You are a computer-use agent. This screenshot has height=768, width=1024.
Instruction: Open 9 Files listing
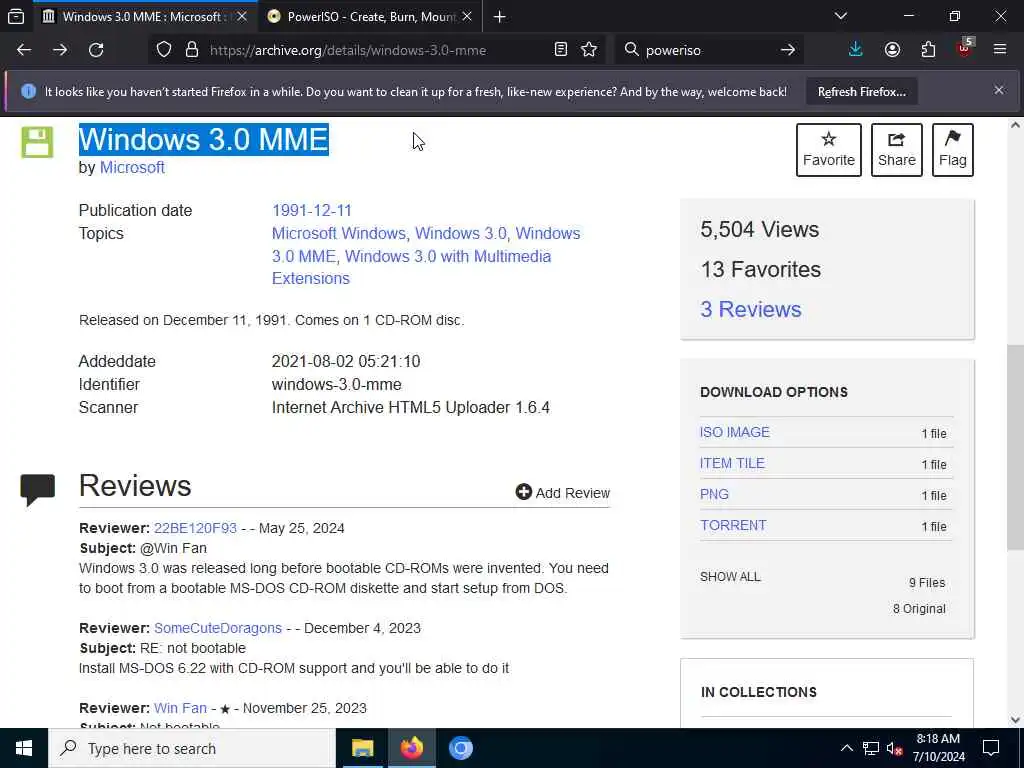click(x=927, y=583)
